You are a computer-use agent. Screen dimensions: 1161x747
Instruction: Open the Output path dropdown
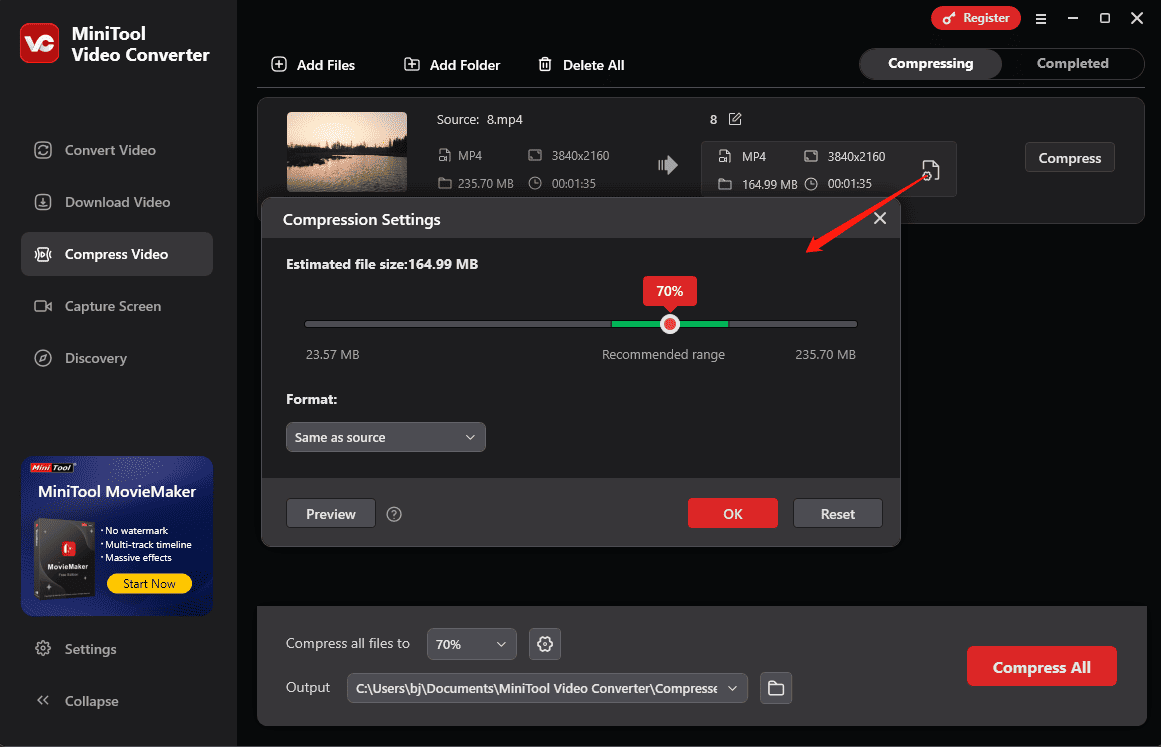547,689
